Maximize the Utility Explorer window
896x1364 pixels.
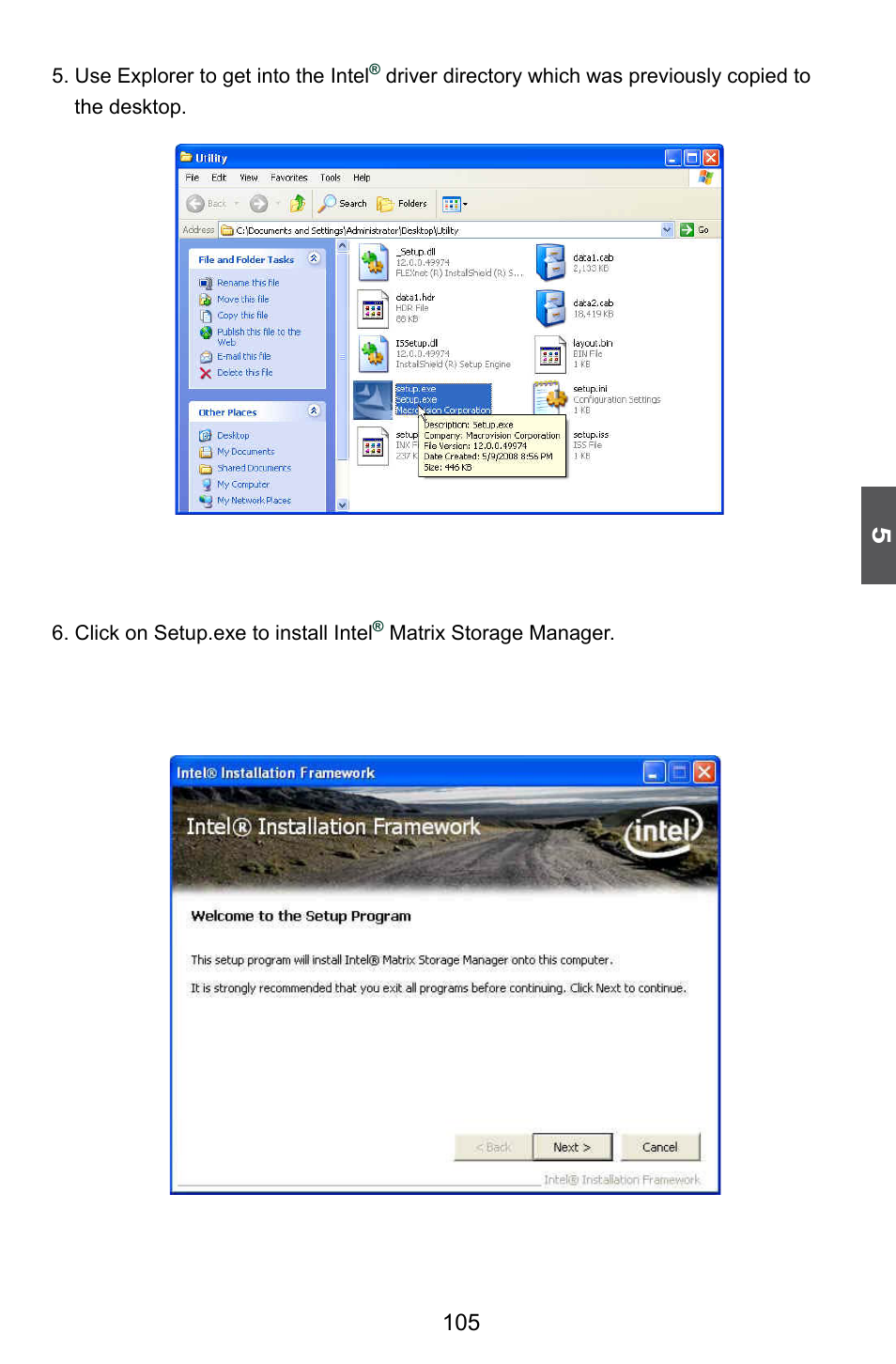click(x=692, y=158)
